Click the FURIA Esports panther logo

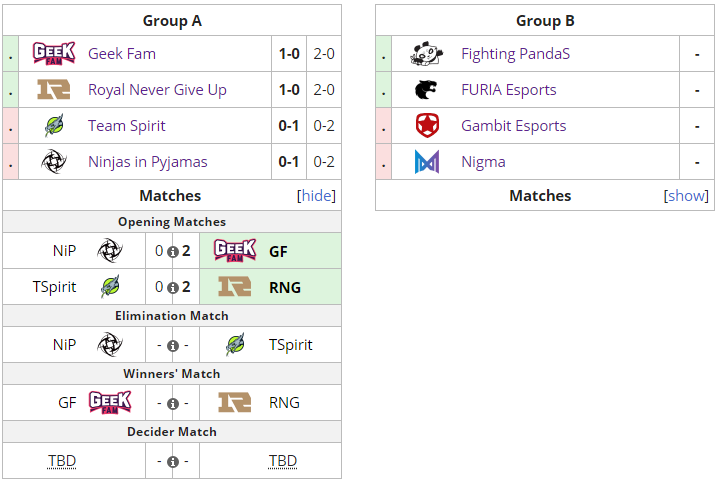pos(427,90)
